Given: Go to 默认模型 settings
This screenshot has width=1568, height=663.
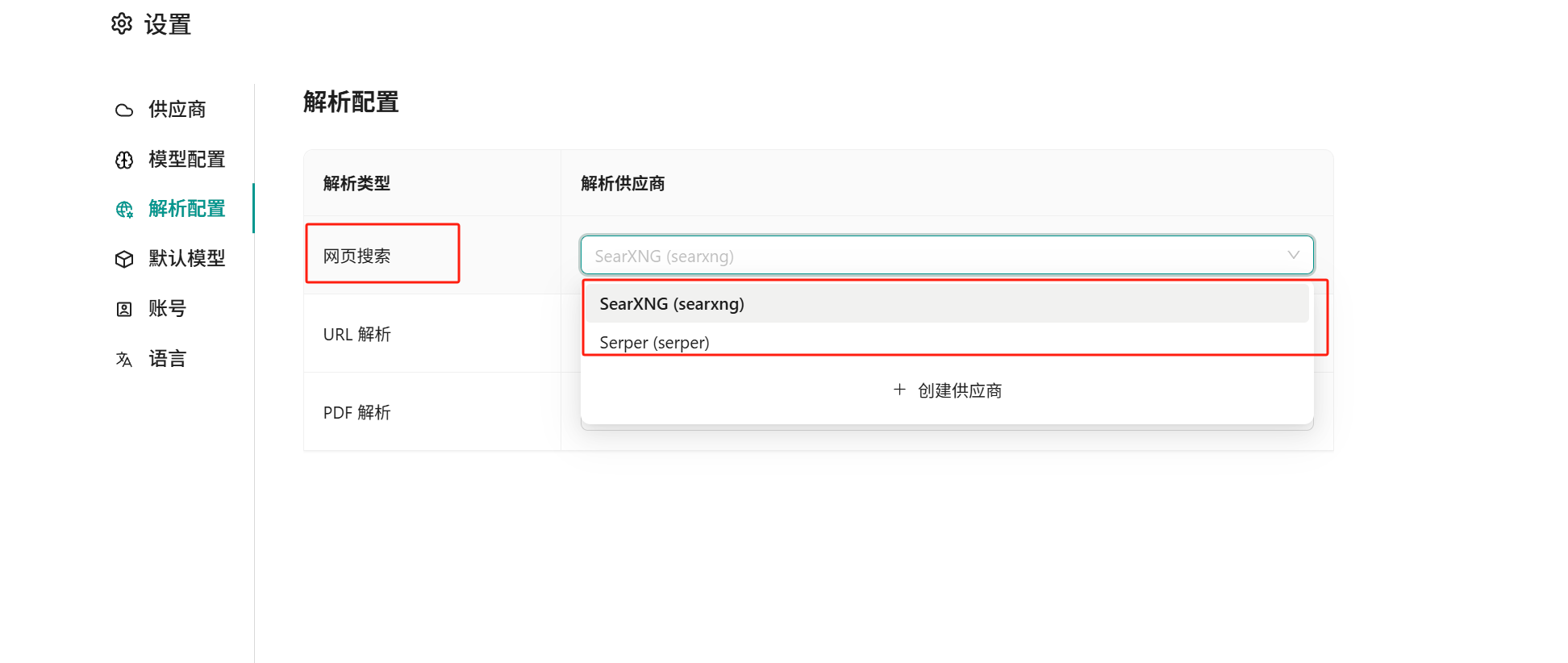Looking at the screenshot, I should click(x=186, y=259).
